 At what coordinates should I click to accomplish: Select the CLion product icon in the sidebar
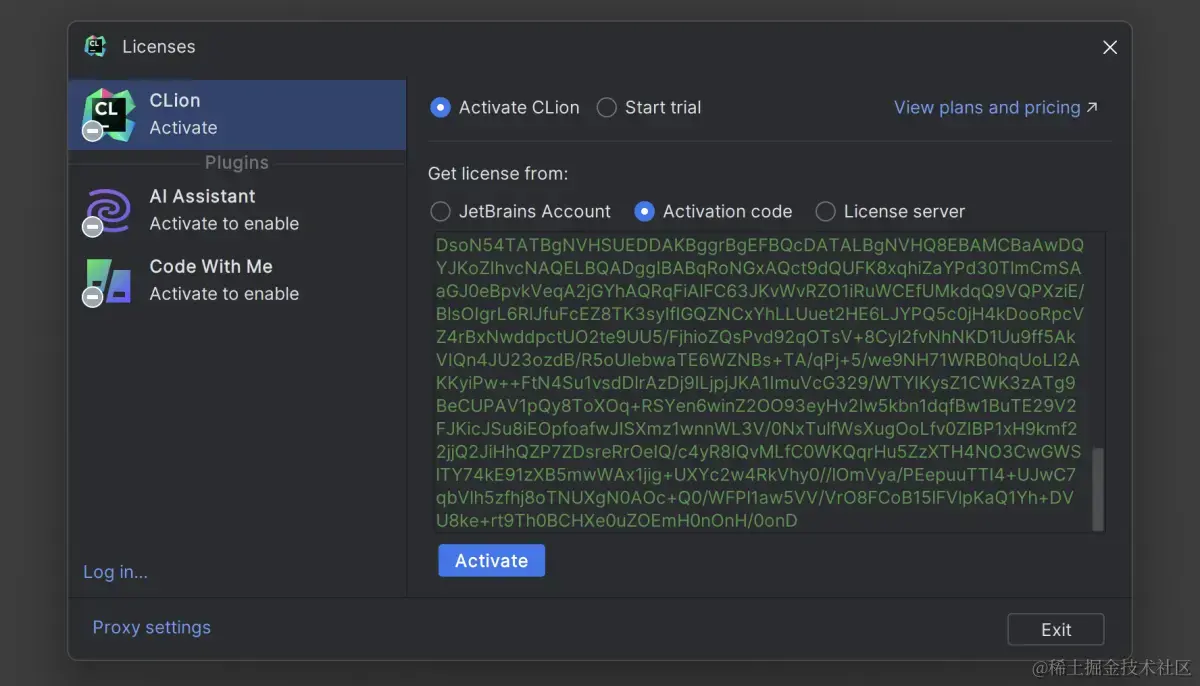[x=108, y=114]
